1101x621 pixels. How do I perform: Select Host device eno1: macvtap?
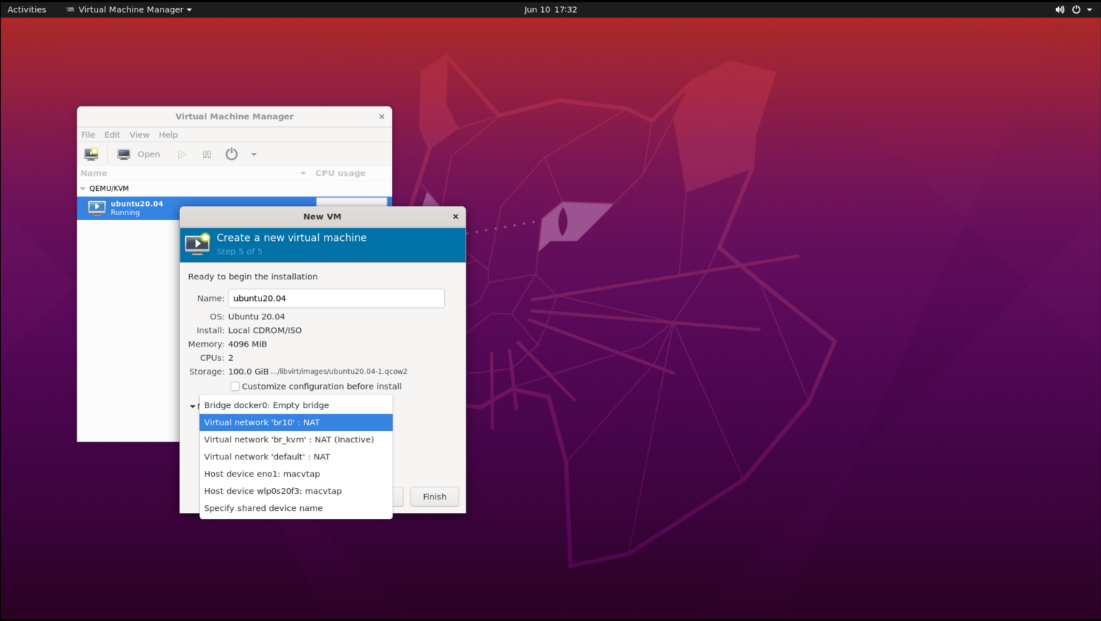tap(296, 474)
